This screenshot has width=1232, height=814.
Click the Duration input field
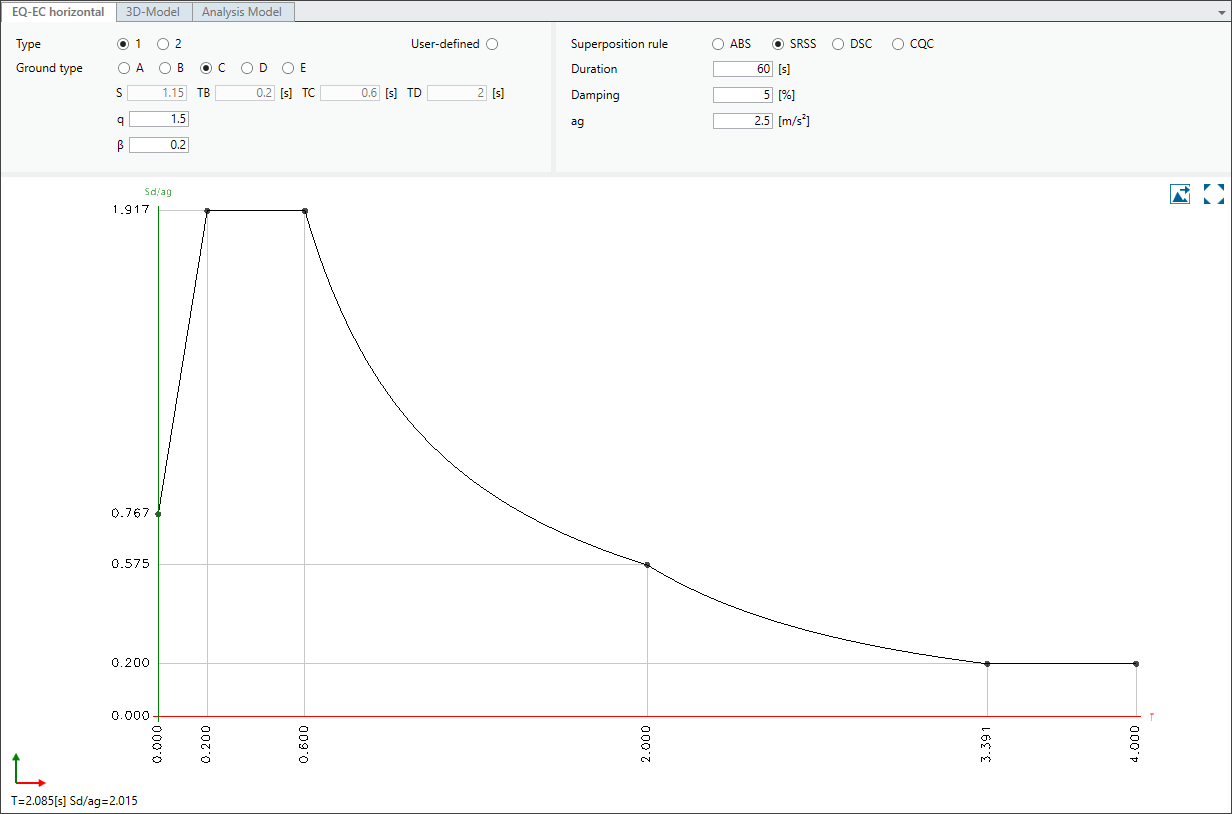[743, 69]
